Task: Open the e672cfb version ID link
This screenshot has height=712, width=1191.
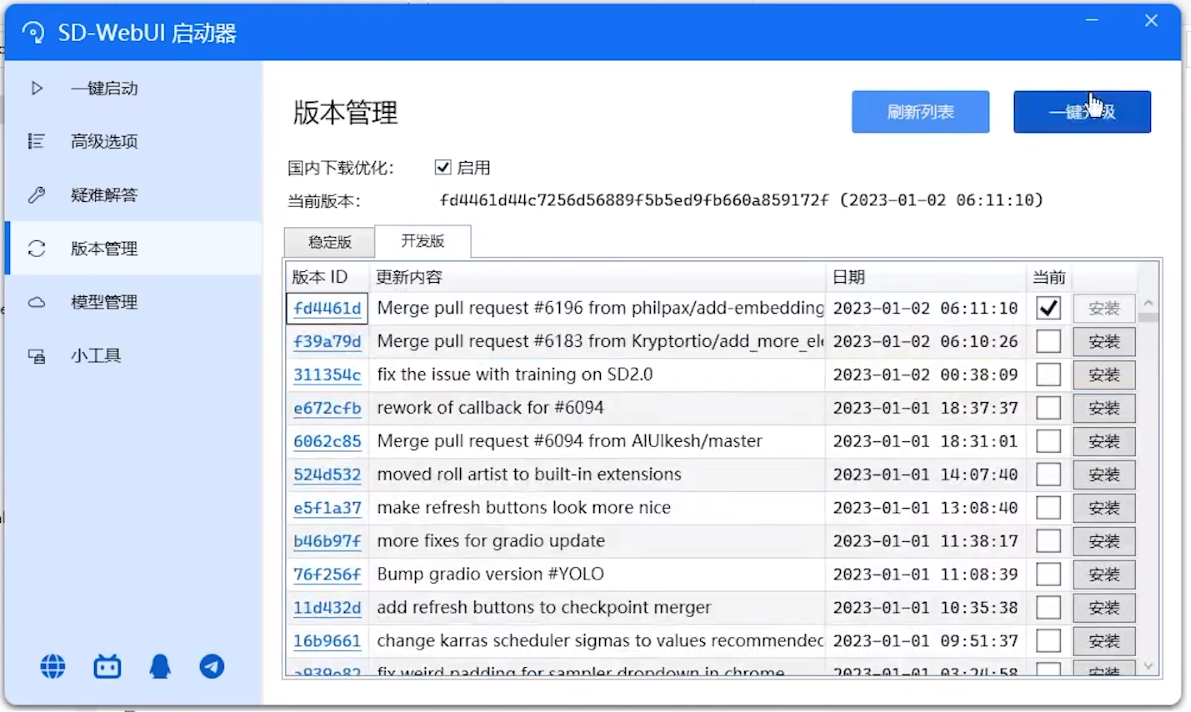Action: coord(327,408)
